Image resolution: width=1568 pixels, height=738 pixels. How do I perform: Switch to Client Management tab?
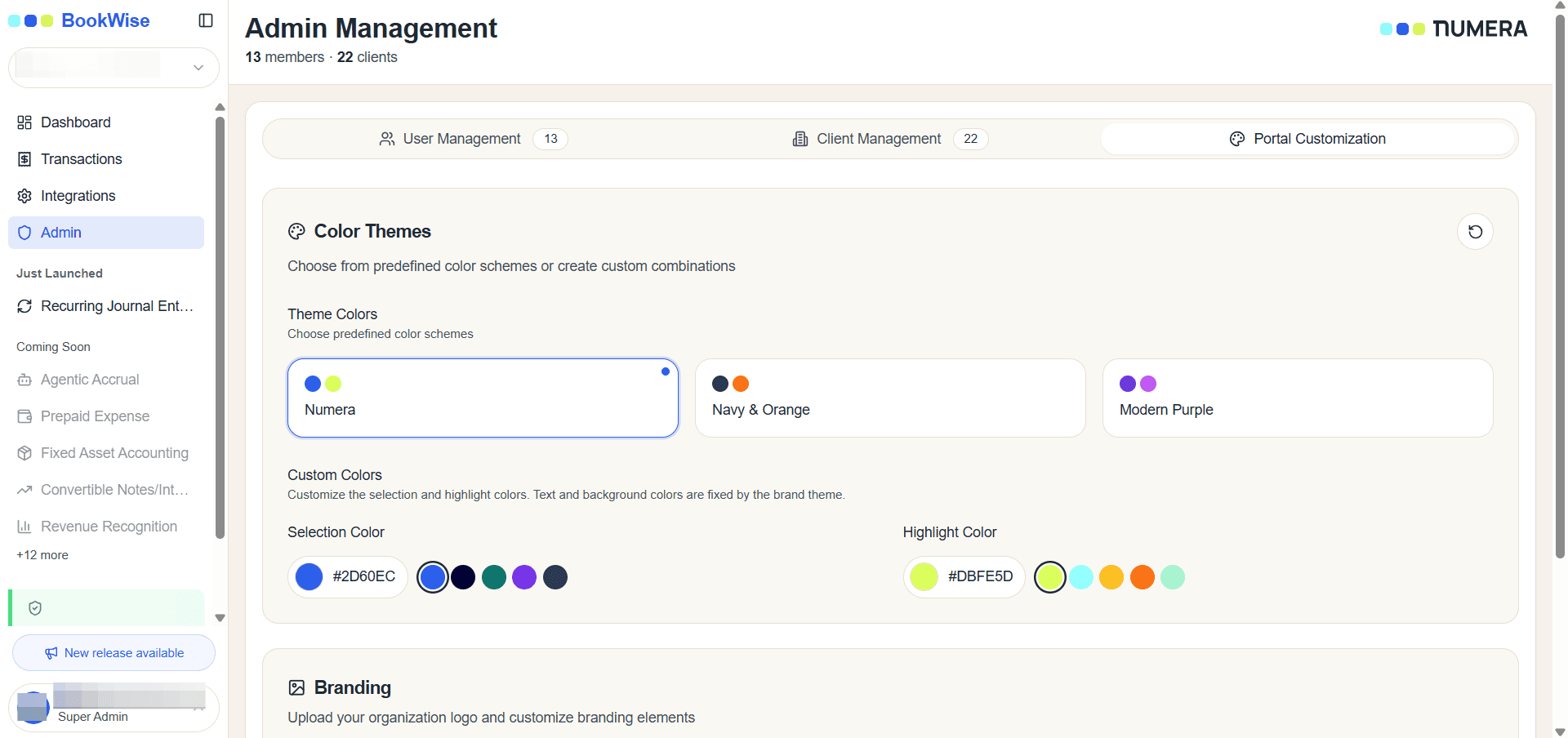[890, 139]
